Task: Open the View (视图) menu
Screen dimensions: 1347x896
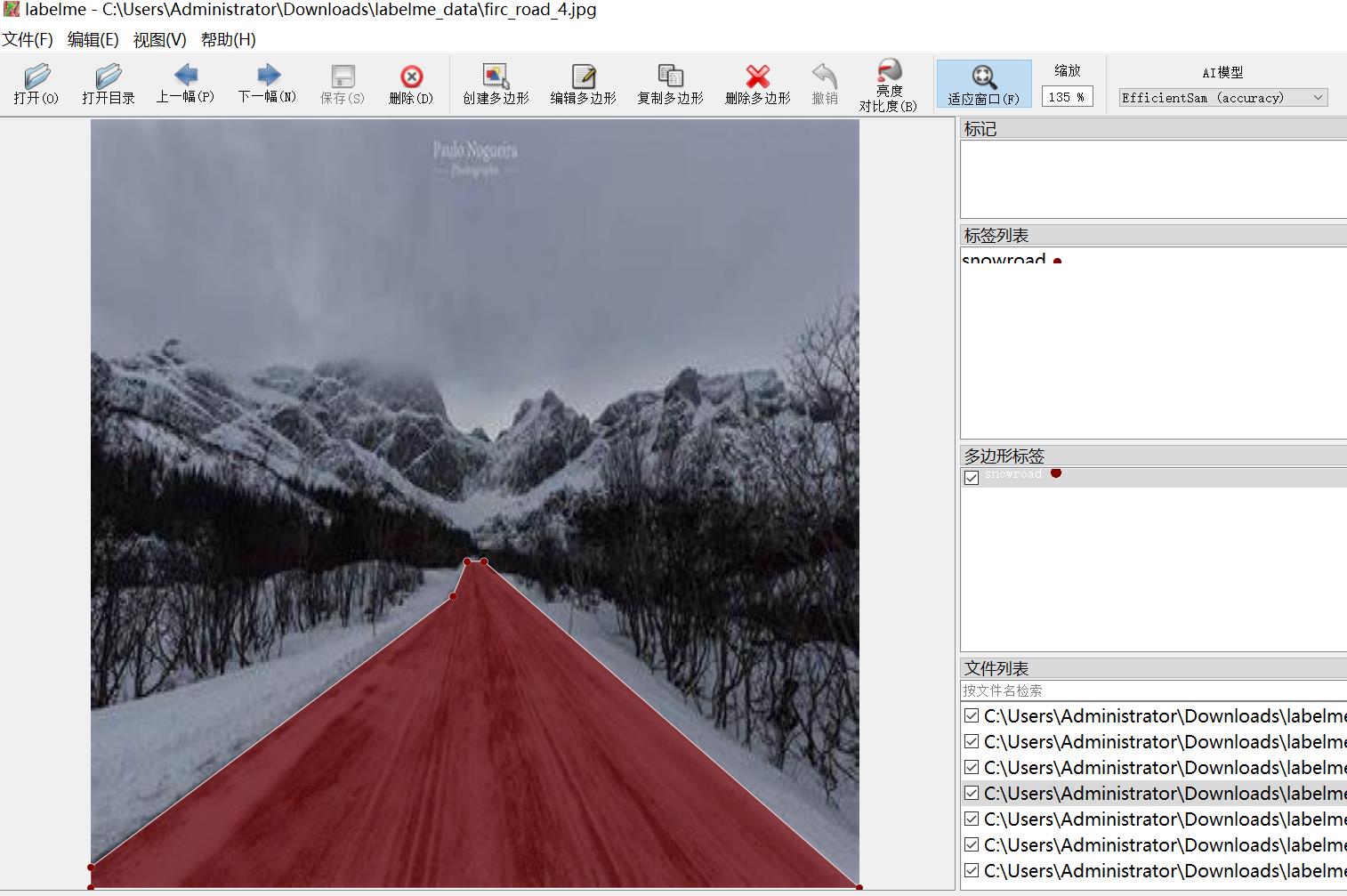Action: [x=159, y=39]
